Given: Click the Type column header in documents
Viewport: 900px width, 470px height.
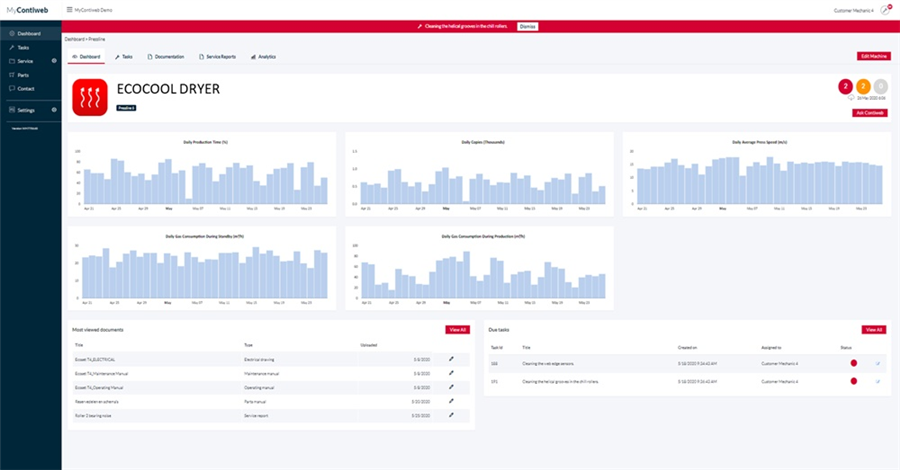Looking at the screenshot, I should point(249,345).
